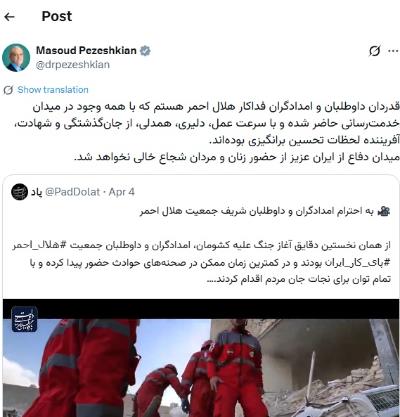This screenshot has height=417, width=400.
Task: Click the blue verified badge
Action: click(145, 51)
